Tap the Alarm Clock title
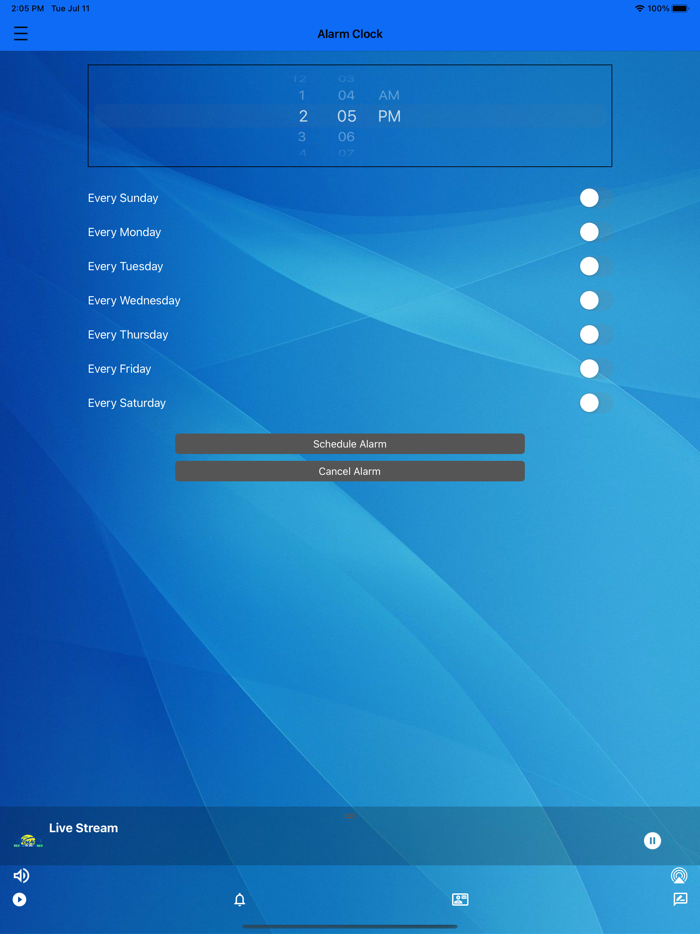The image size is (700, 934). click(x=350, y=34)
